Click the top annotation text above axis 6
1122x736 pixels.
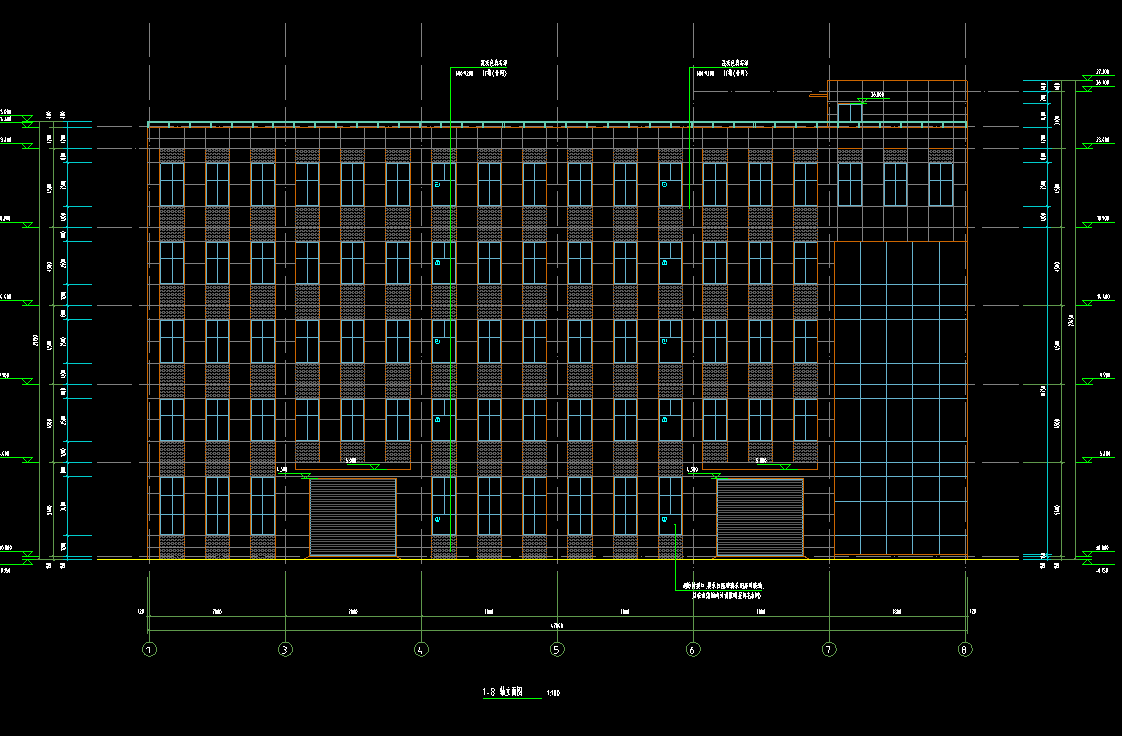pos(722,68)
